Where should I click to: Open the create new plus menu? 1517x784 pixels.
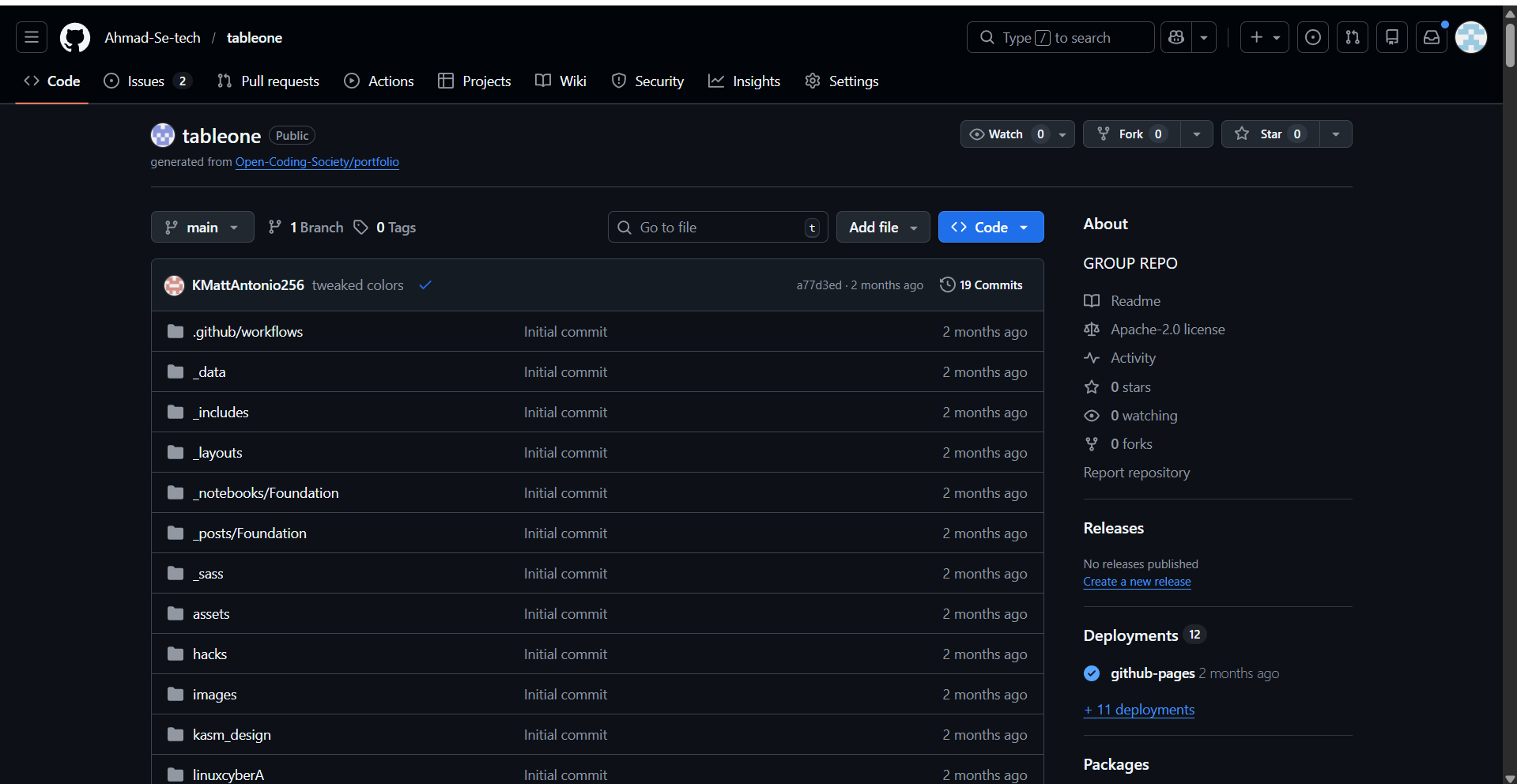click(1265, 37)
